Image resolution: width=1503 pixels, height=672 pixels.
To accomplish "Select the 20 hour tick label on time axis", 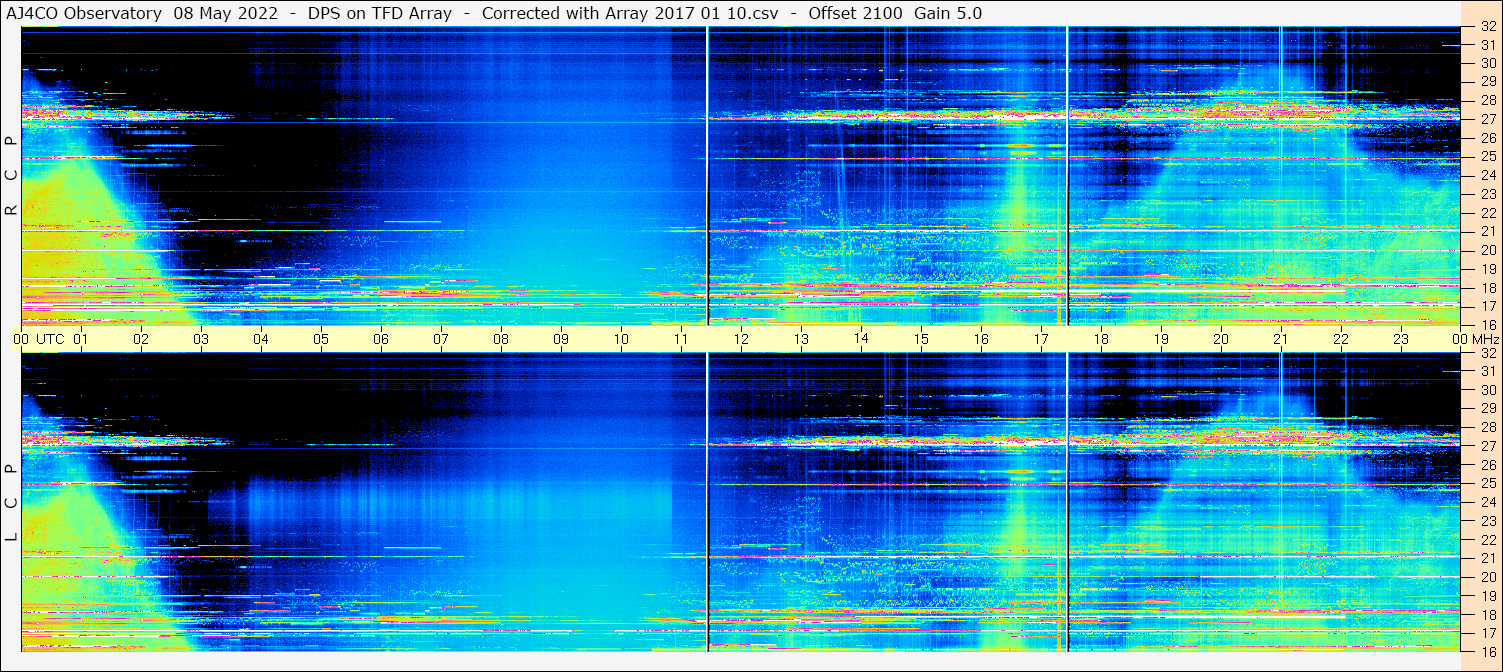I will [x=1221, y=339].
